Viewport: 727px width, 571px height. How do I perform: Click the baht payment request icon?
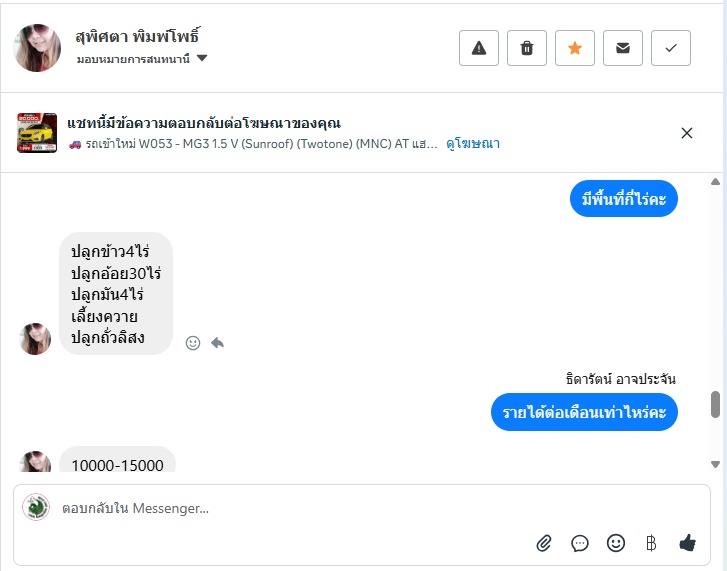coord(651,543)
